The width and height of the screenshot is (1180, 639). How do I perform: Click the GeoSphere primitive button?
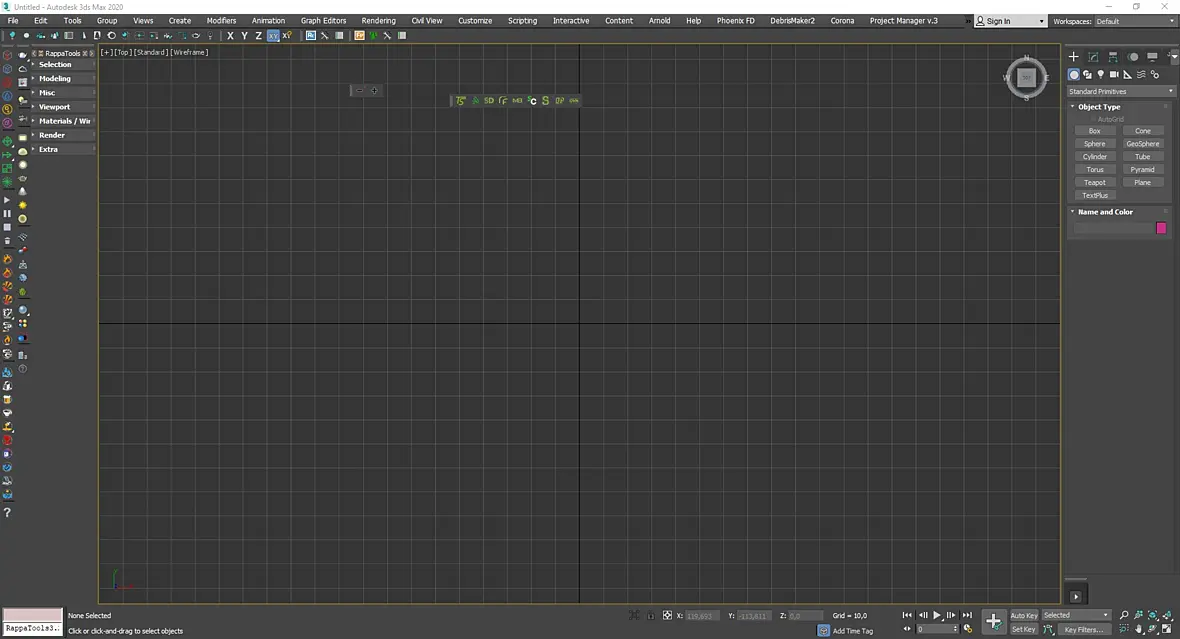point(1142,144)
